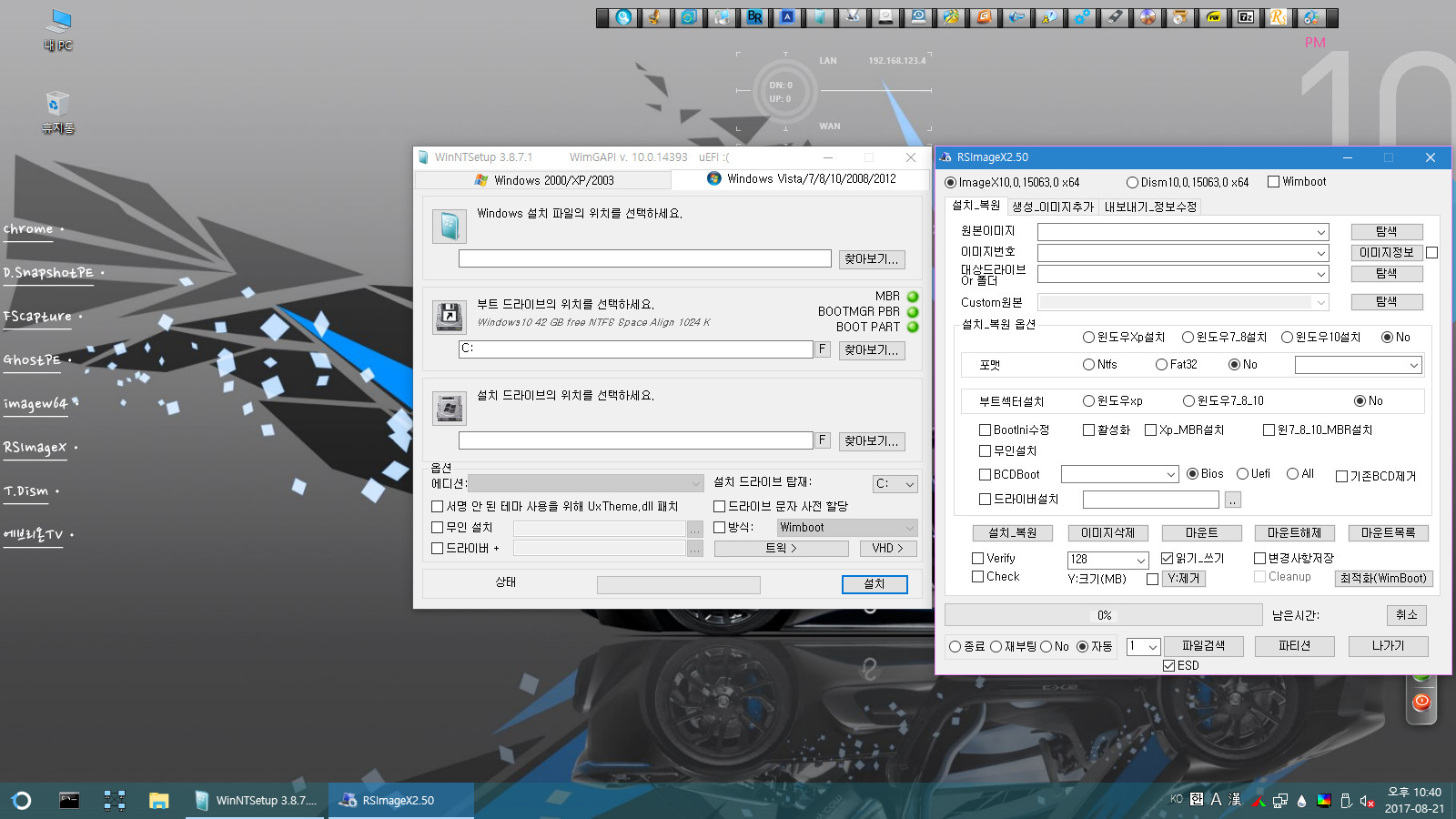Open the BR icon in top dock

754,17
